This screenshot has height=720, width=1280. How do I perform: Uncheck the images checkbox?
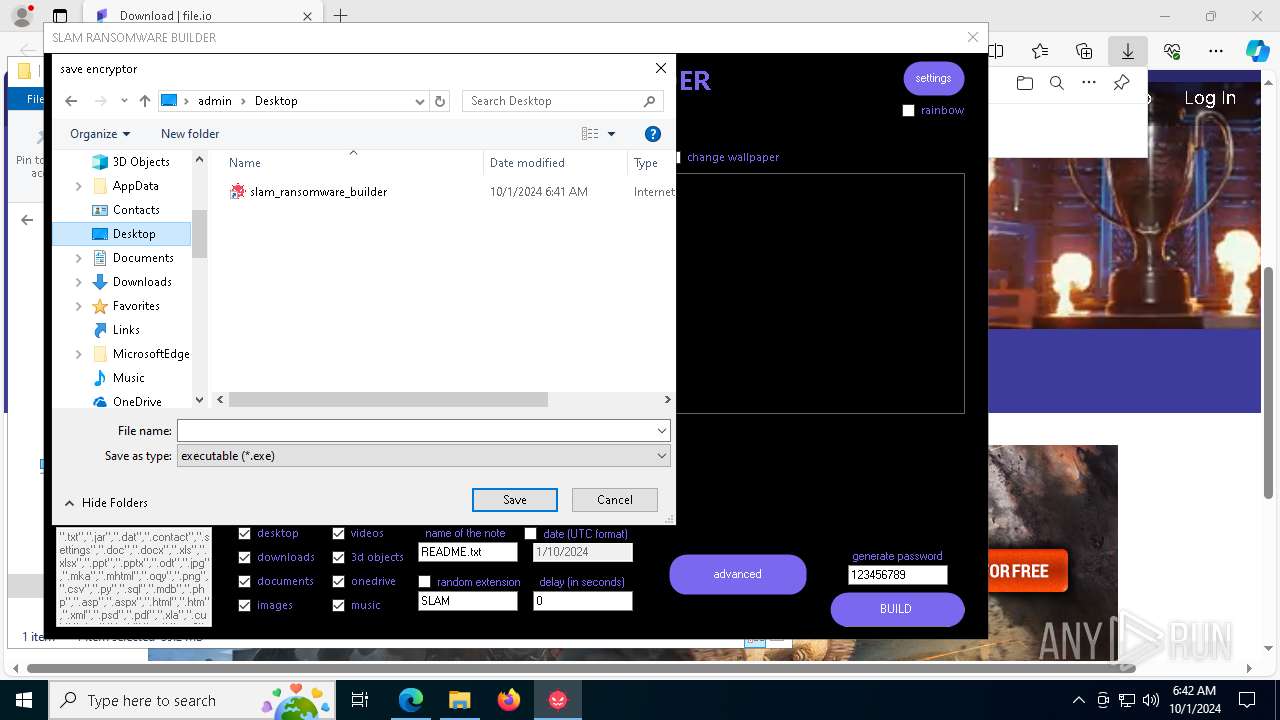pyautogui.click(x=244, y=606)
